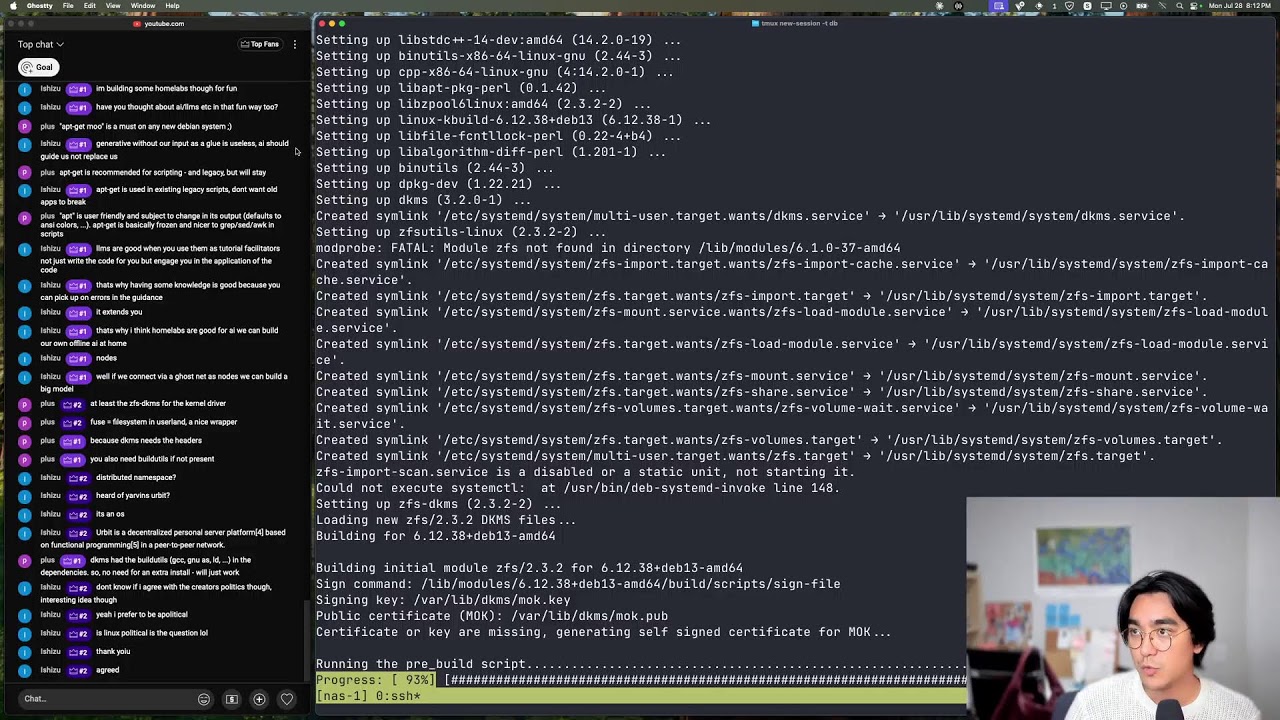Open Control Center in the menu bar
Image resolution: width=1280 pixels, height=720 pixels.
(1193, 6)
